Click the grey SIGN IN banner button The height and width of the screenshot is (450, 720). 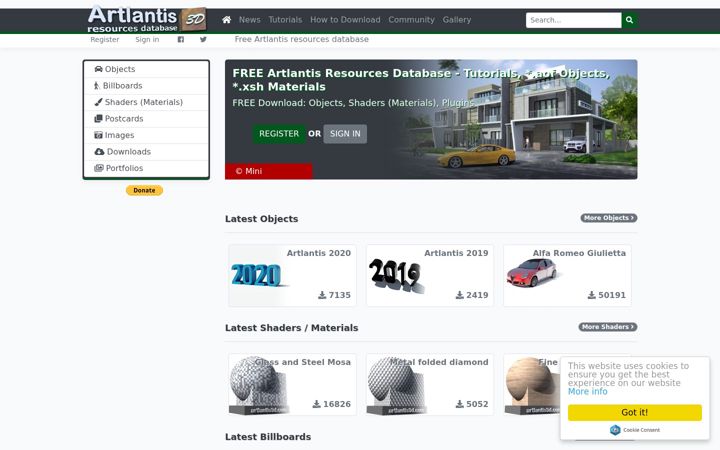(345, 134)
